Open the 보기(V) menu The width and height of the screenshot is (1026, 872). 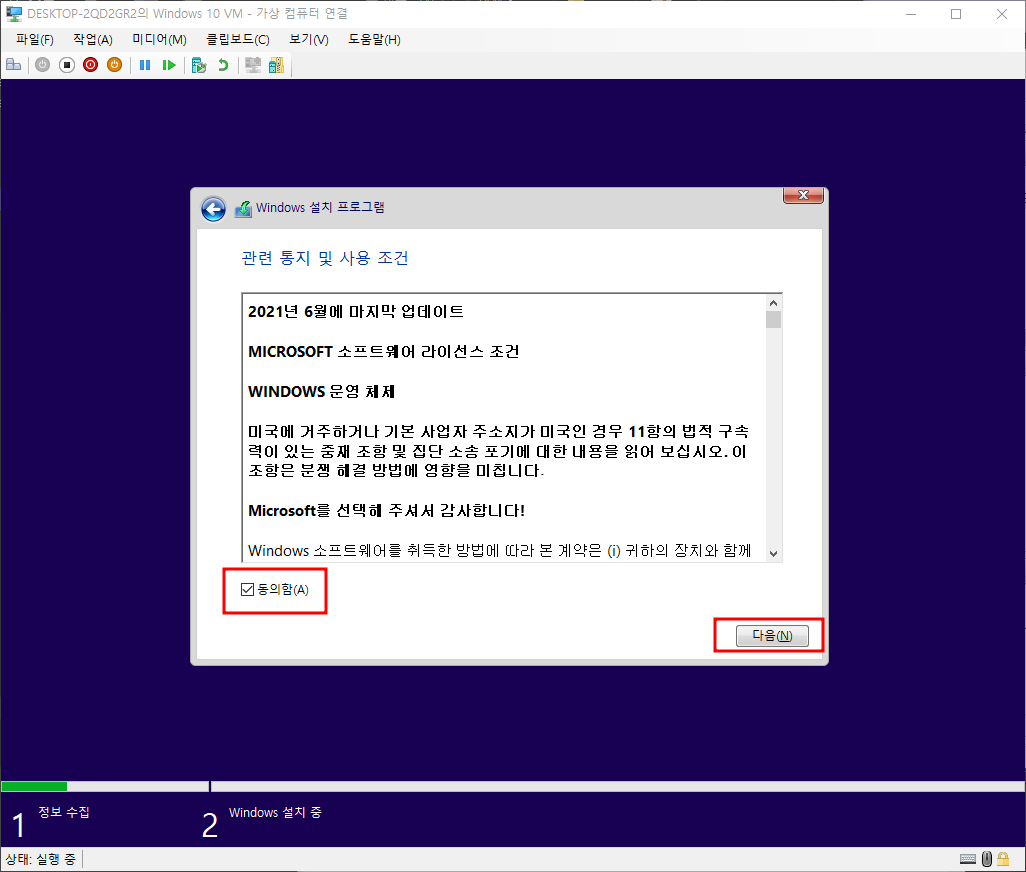[x=309, y=39]
